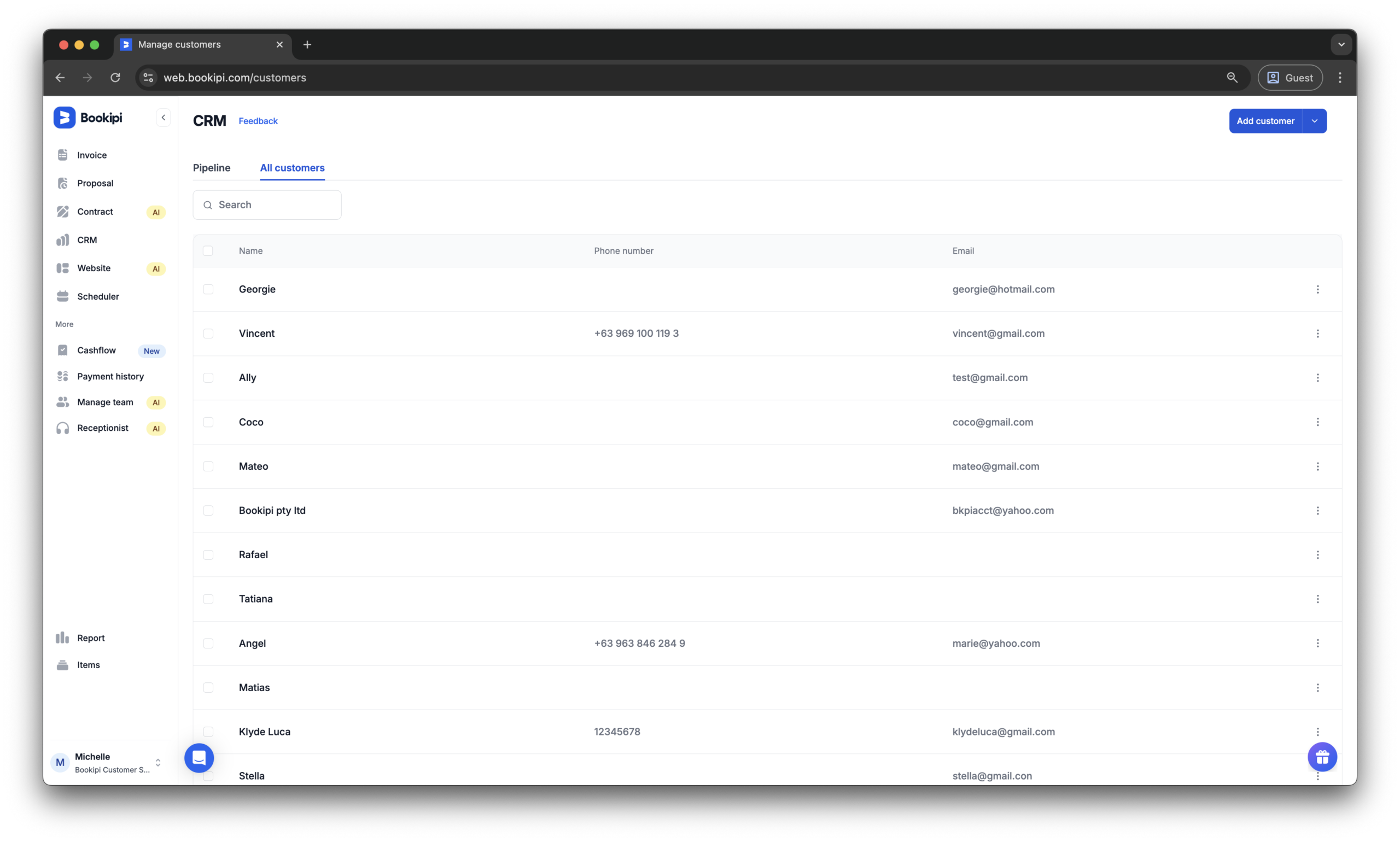Click the Add customer button
This screenshot has height=842, width=1400.
1266,120
